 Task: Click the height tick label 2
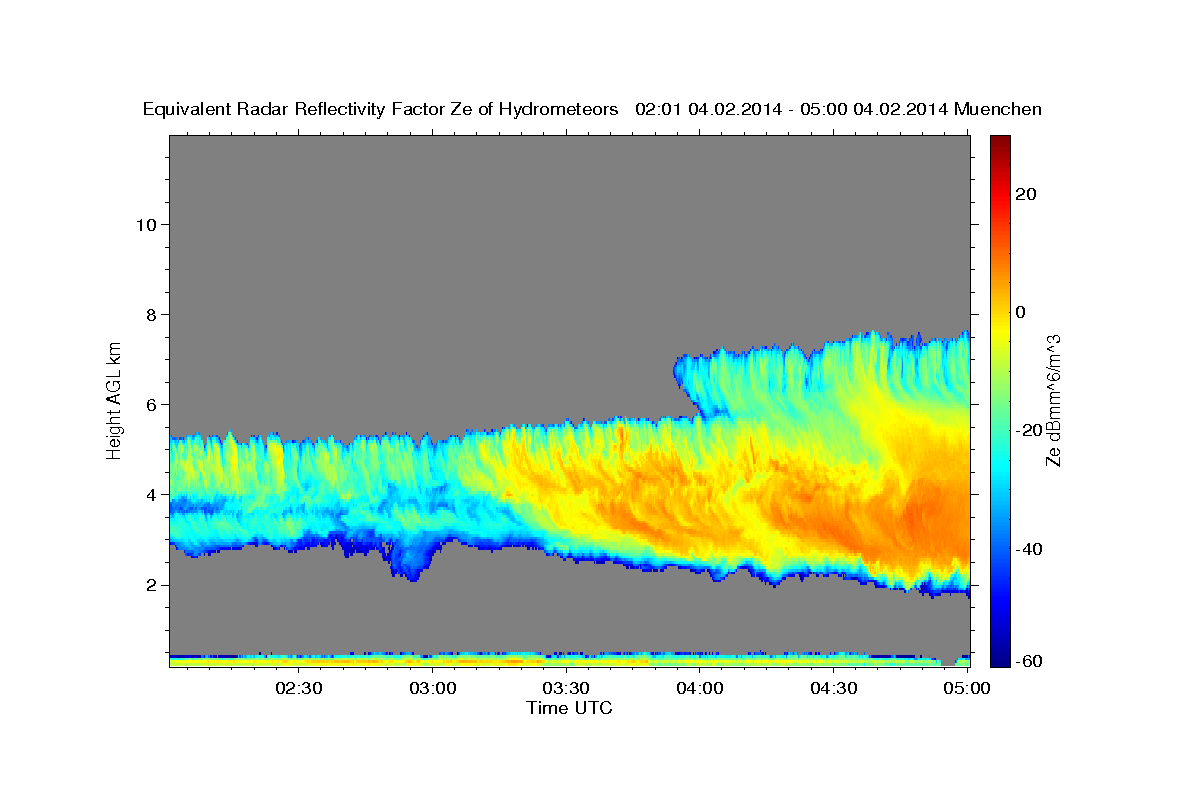click(x=151, y=585)
